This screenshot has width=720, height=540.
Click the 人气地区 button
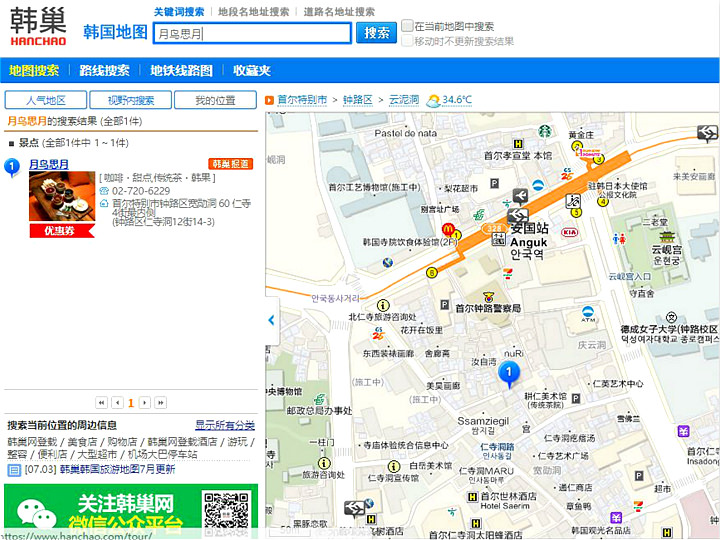tap(45, 100)
